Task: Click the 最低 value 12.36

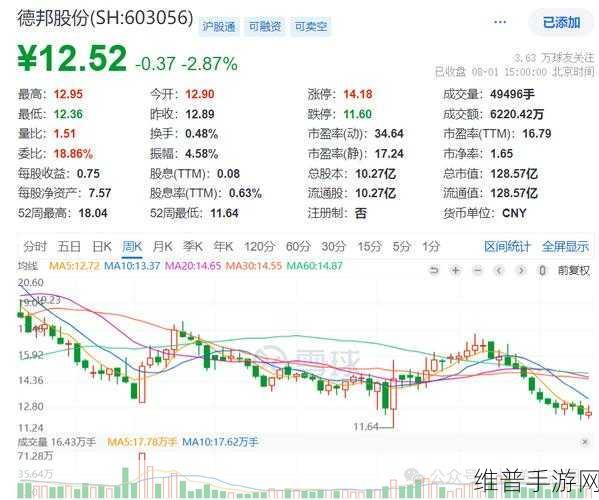Action: coord(68,114)
